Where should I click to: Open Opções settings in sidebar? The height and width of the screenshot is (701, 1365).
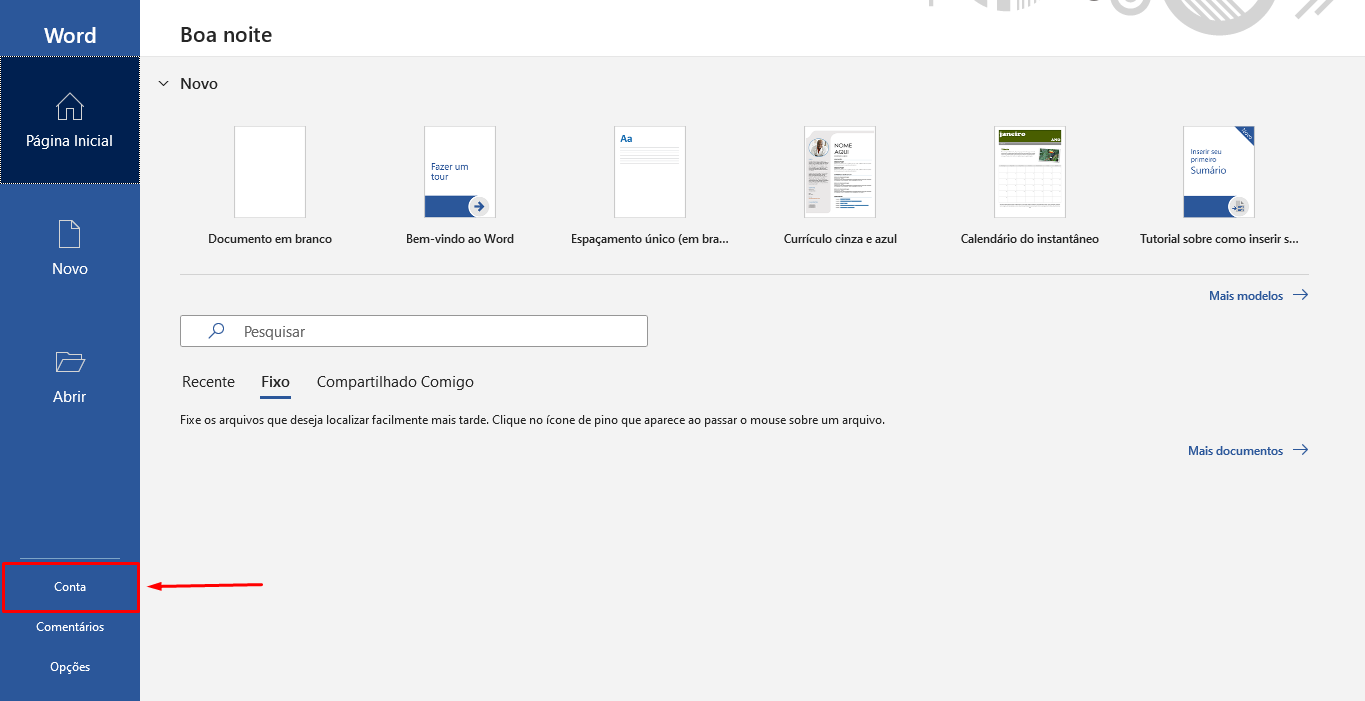point(70,667)
